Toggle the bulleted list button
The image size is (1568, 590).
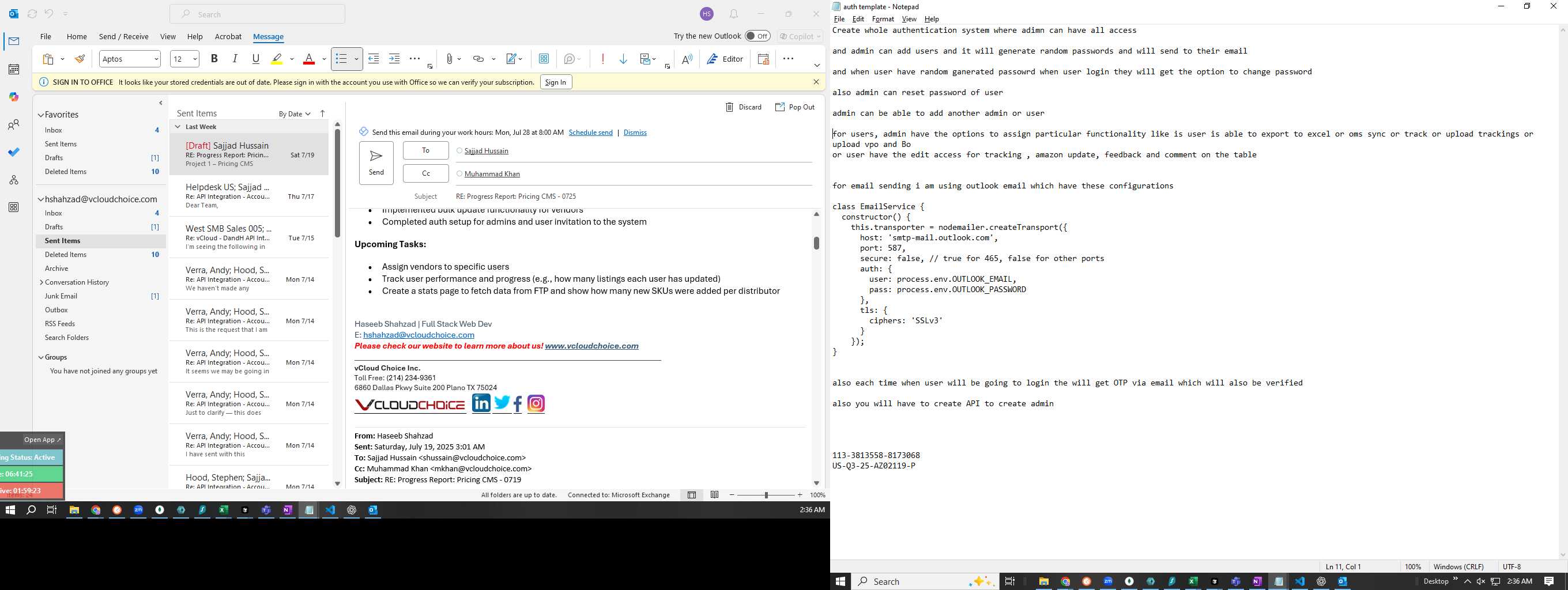[x=341, y=59]
